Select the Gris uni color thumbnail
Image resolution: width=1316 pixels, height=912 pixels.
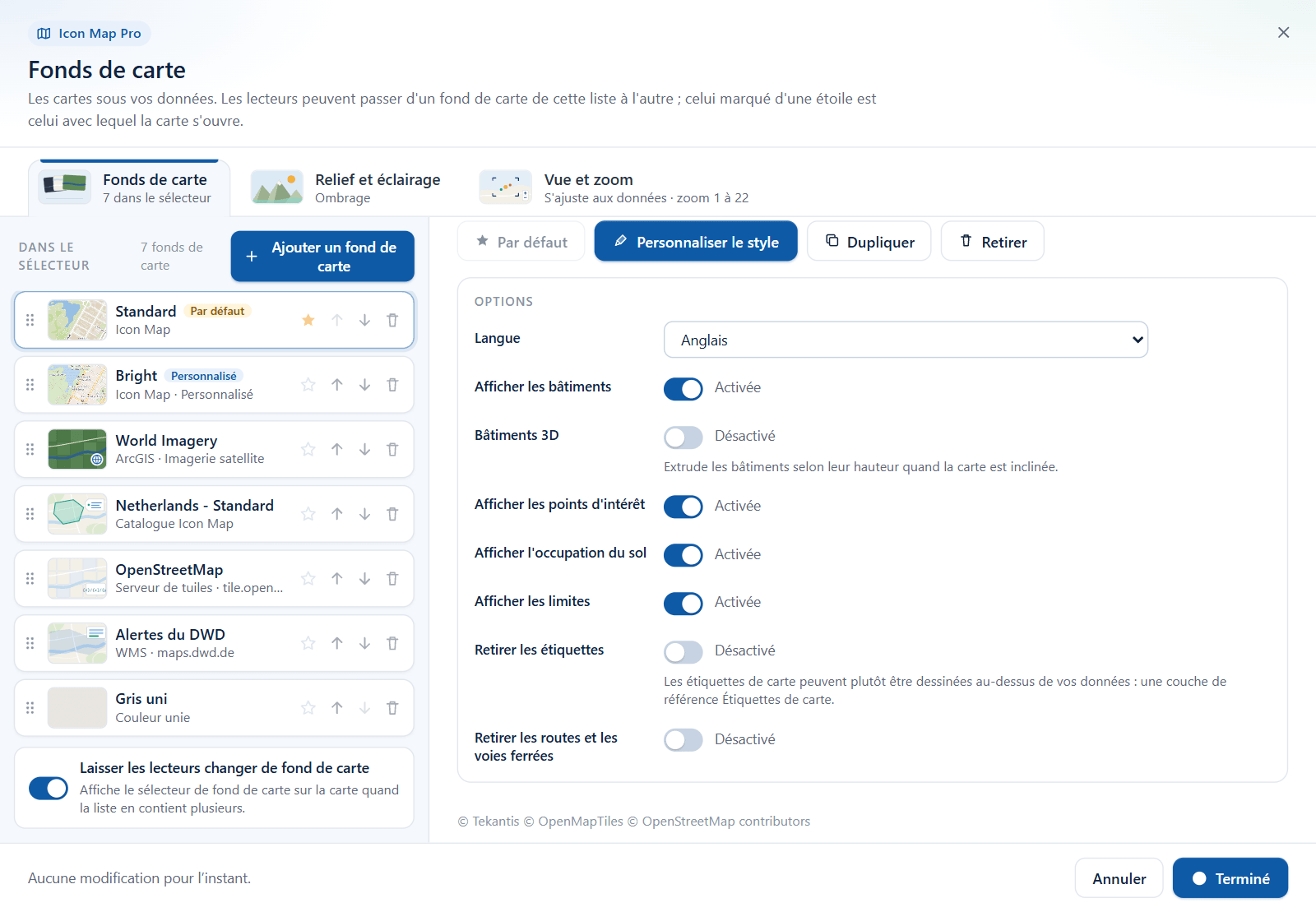point(77,708)
